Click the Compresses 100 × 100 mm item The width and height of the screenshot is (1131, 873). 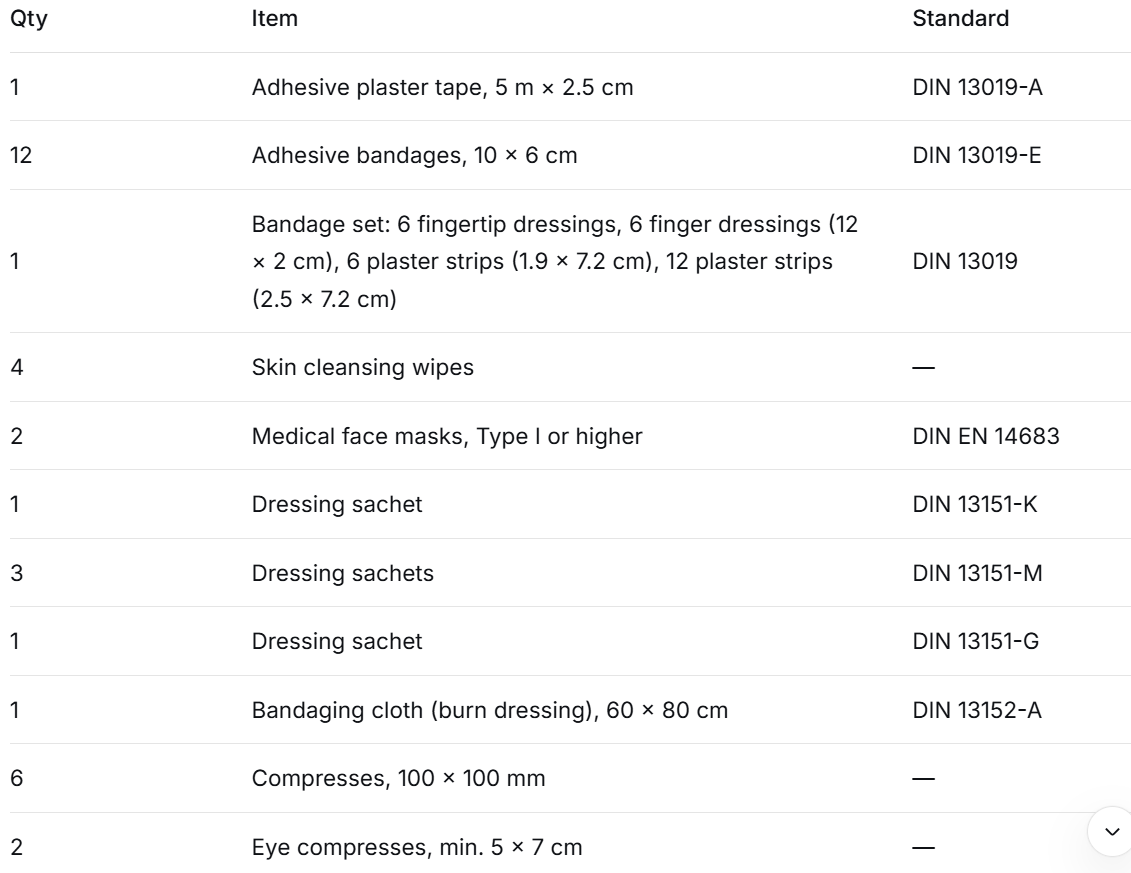pos(398,778)
